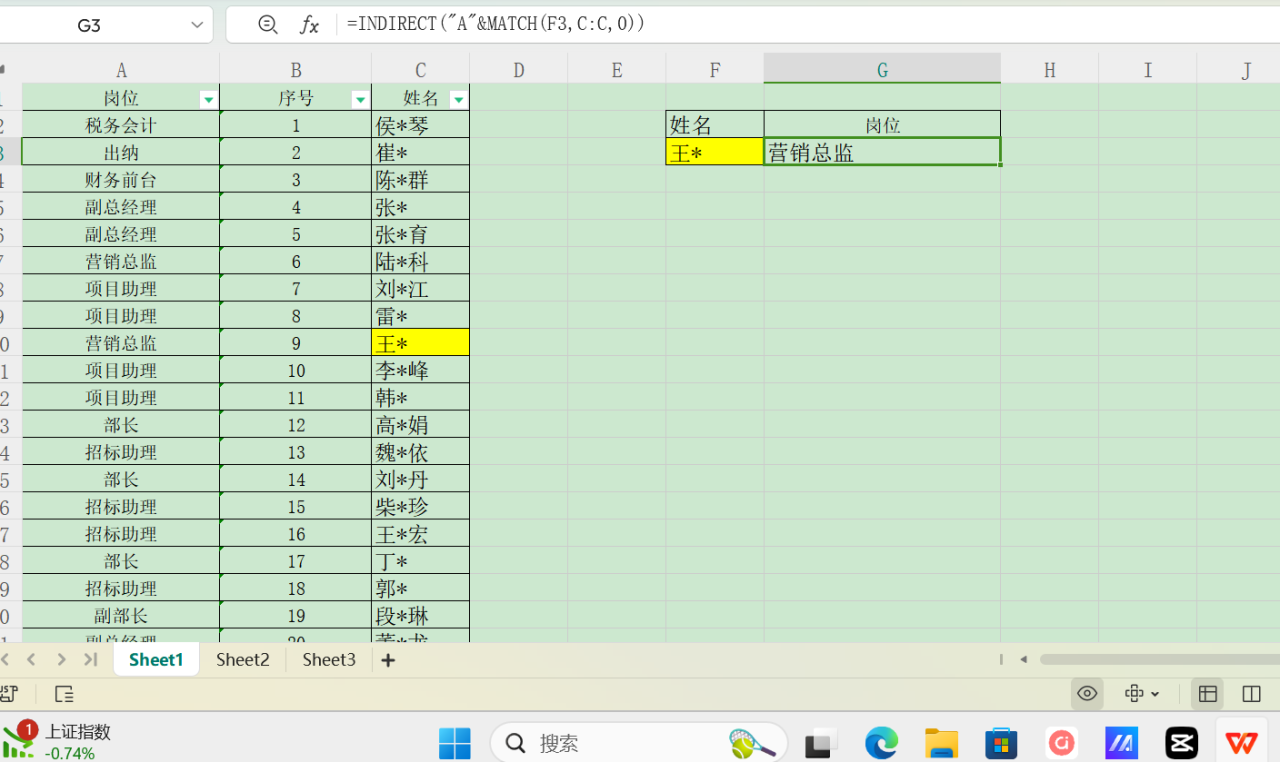Select the cell 税务会计
The height and width of the screenshot is (762, 1280).
(121, 125)
